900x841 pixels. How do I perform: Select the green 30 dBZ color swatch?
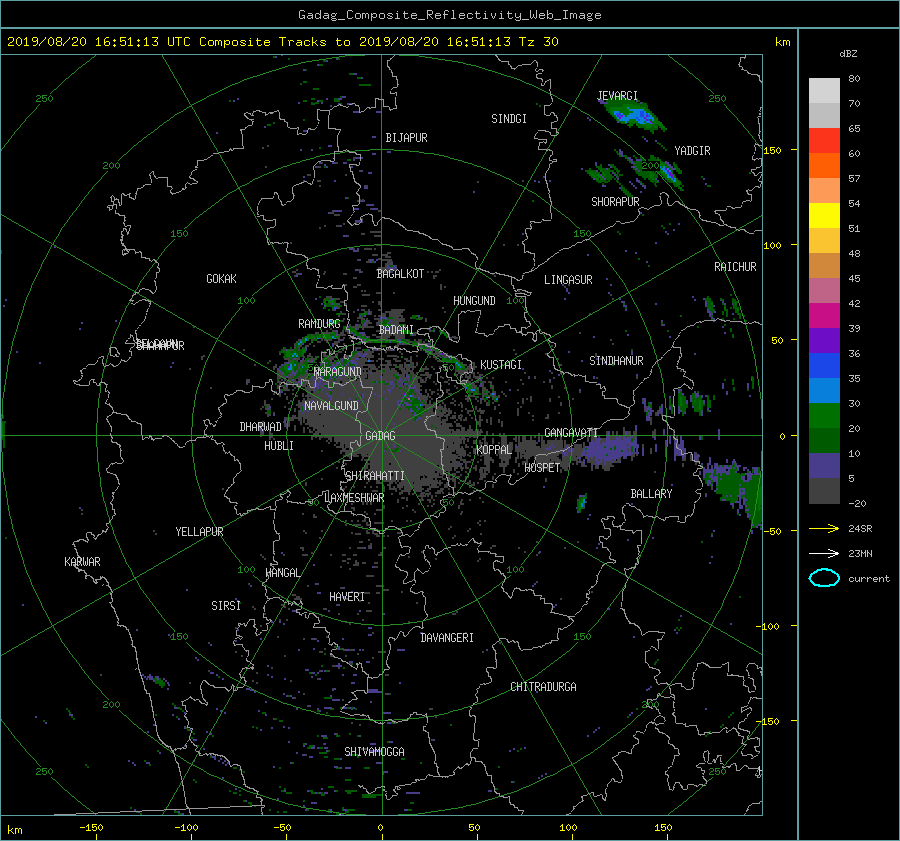tap(824, 416)
